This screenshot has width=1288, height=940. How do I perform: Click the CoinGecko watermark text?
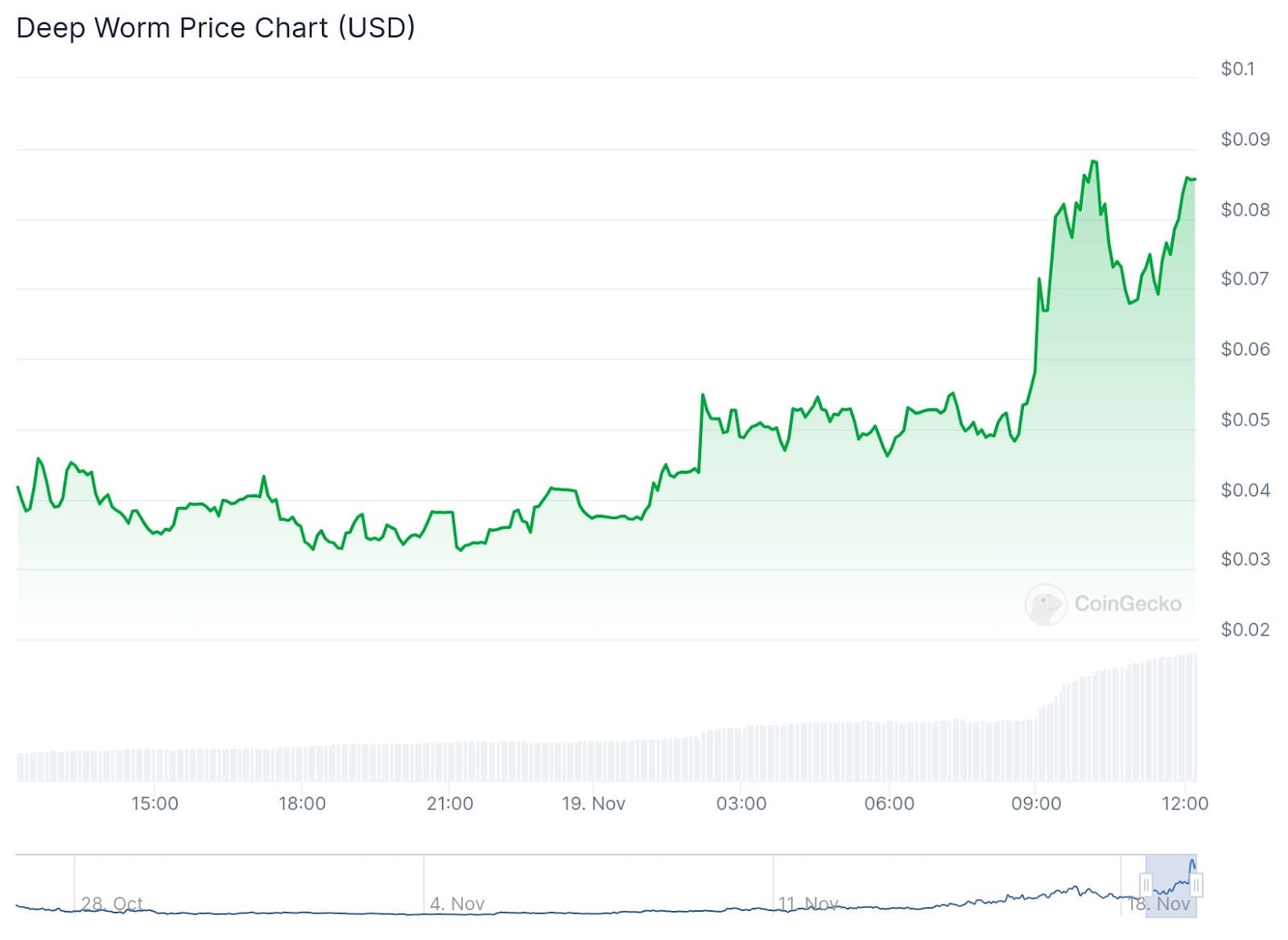pos(1128,604)
